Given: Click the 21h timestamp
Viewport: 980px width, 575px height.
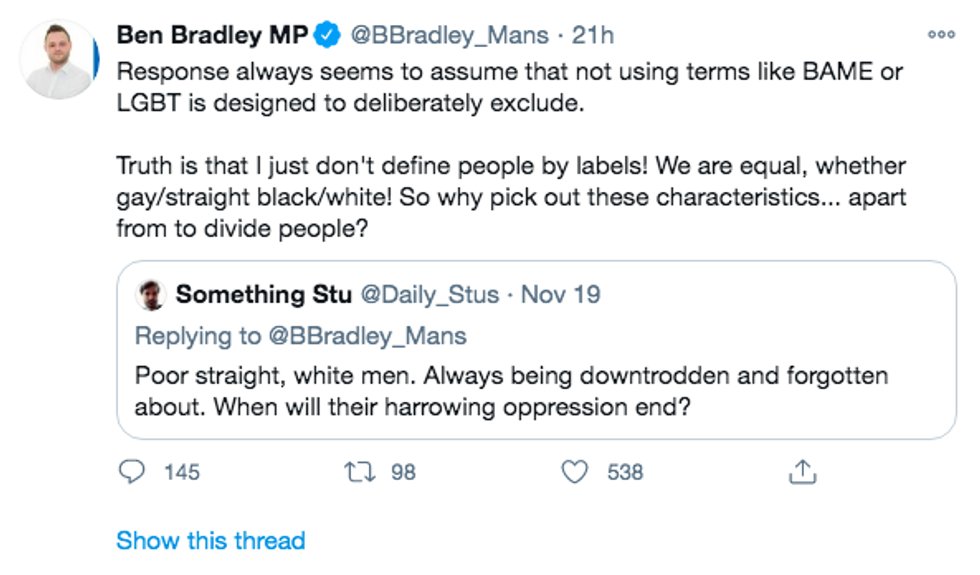Looking at the screenshot, I should pos(592,36).
